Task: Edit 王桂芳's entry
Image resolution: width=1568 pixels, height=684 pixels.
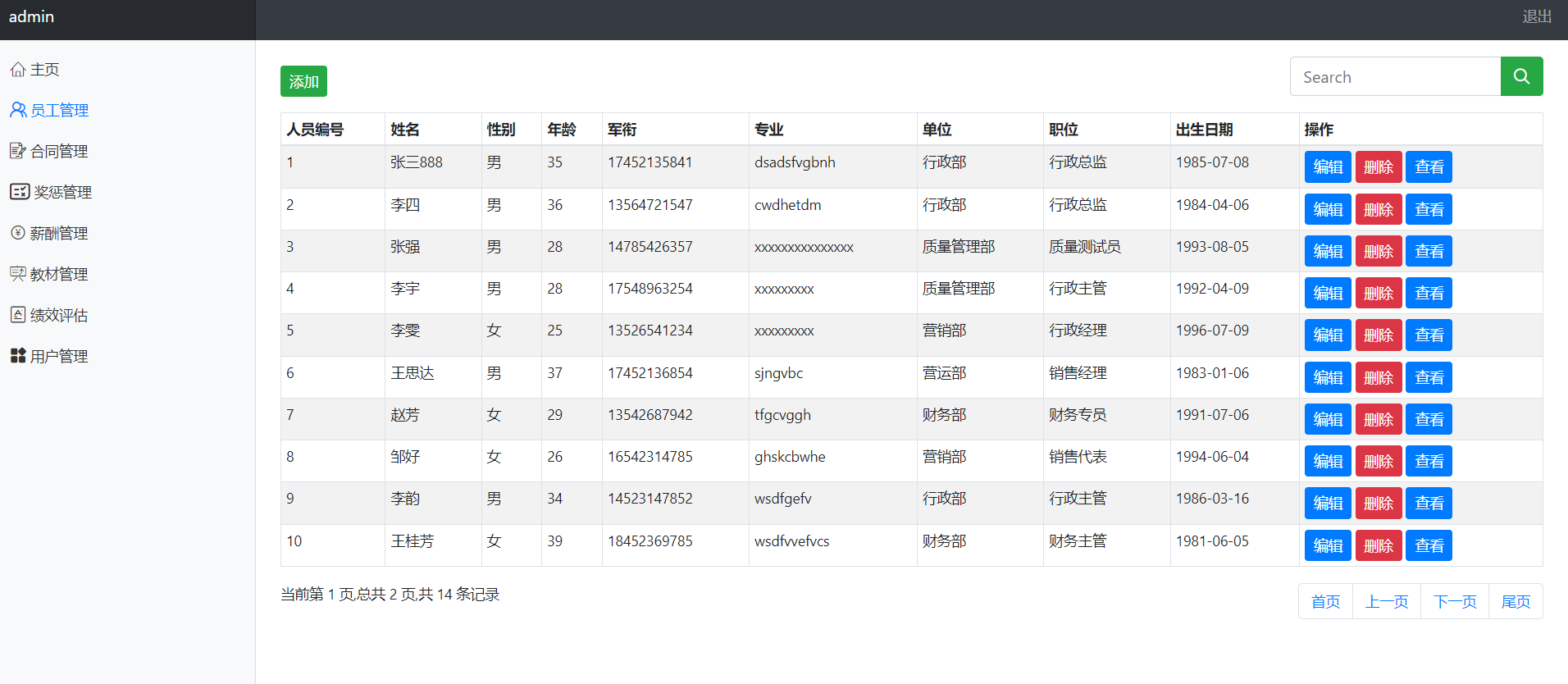Action: tap(1328, 545)
